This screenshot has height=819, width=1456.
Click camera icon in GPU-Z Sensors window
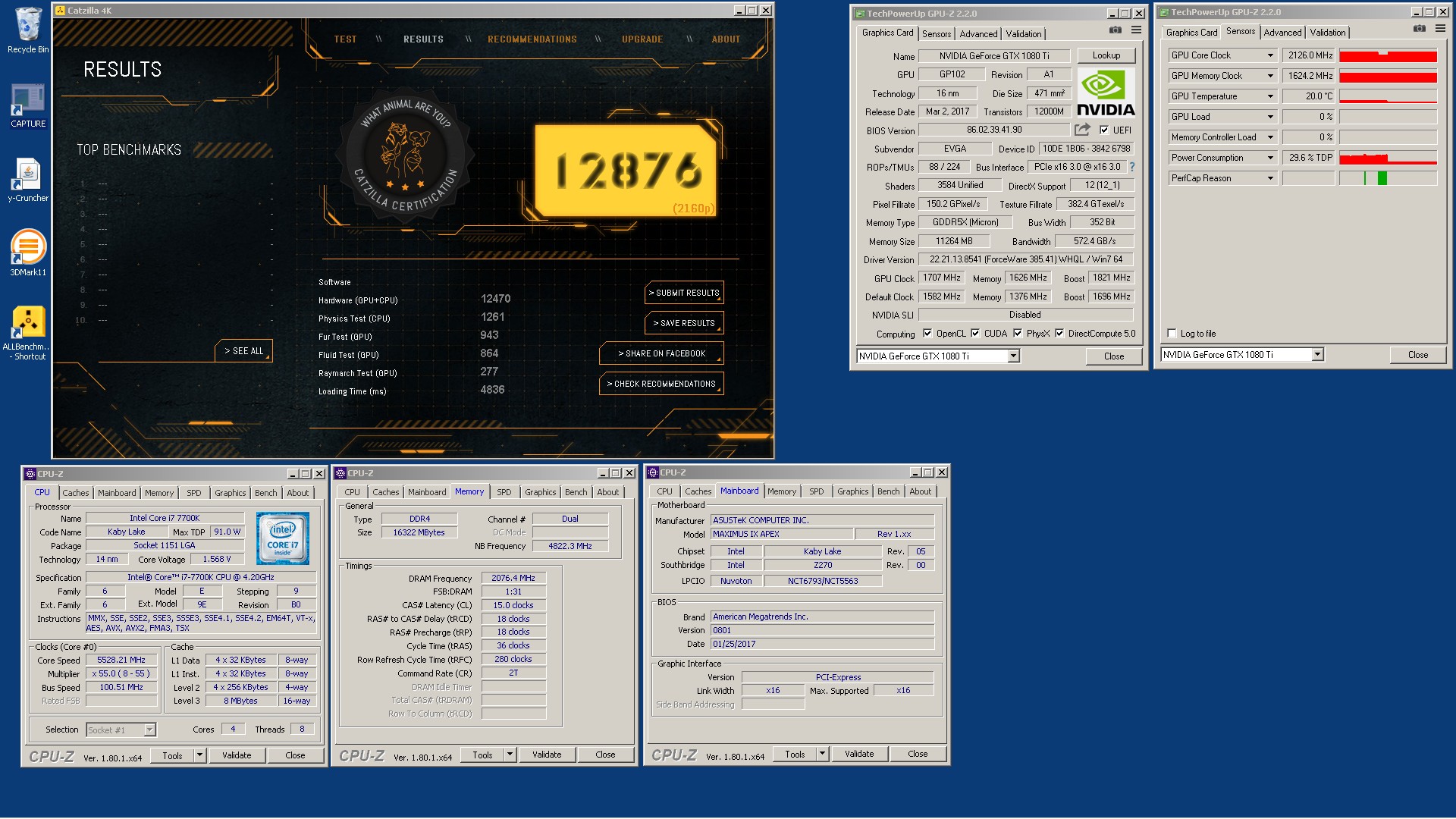pos(1420,29)
